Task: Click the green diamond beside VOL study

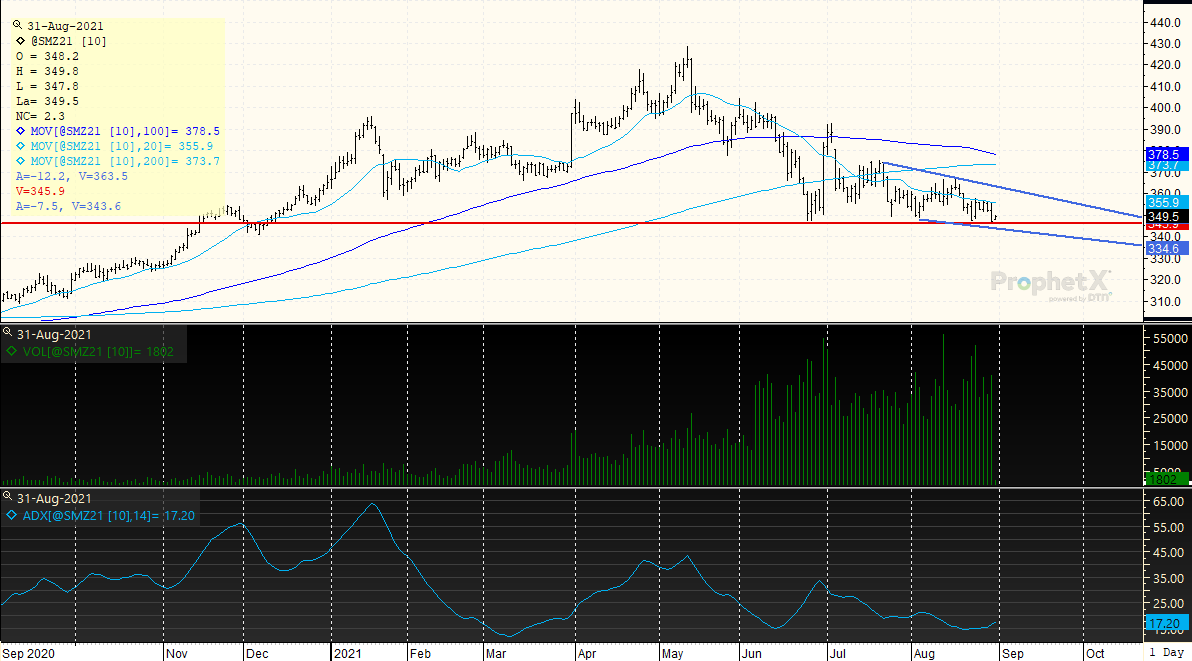Action: [x=12, y=351]
